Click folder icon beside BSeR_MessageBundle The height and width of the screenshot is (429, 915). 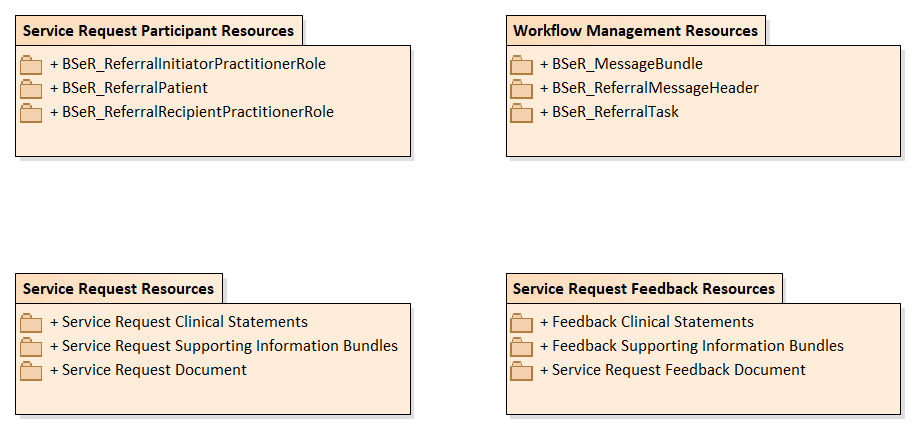coord(522,65)
